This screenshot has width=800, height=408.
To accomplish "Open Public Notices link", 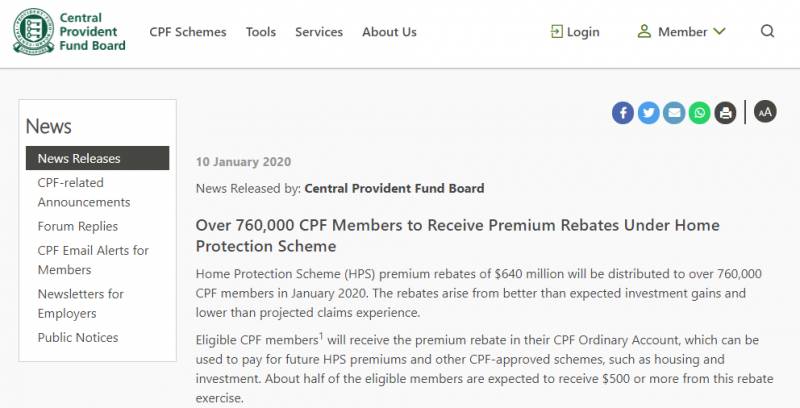I will tap(78, 338).
